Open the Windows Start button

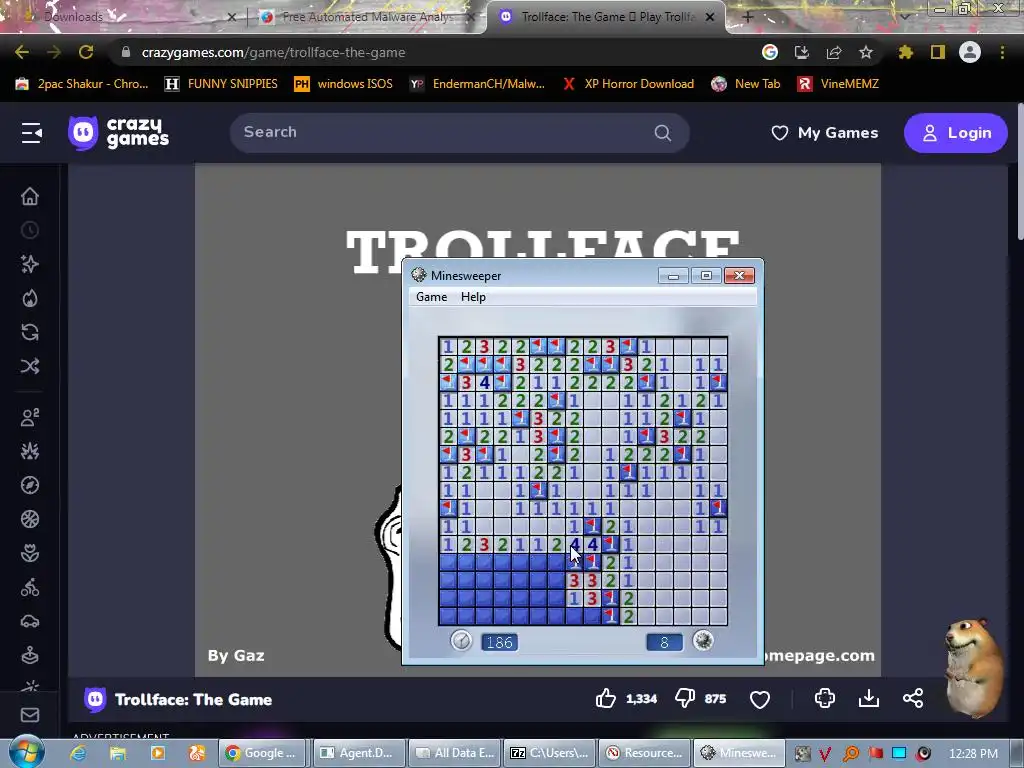(x=27, y=752)
